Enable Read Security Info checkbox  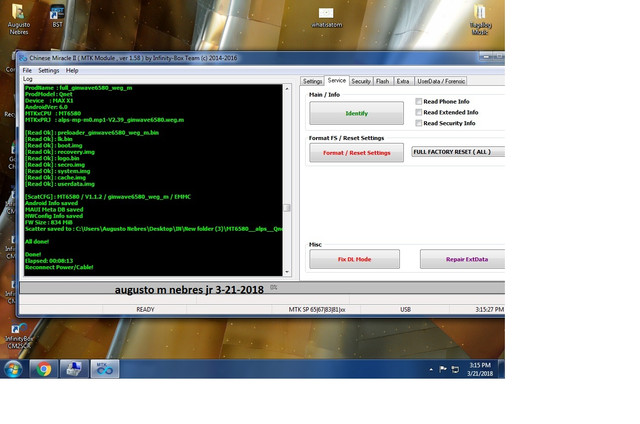click(x=418, y=123)
